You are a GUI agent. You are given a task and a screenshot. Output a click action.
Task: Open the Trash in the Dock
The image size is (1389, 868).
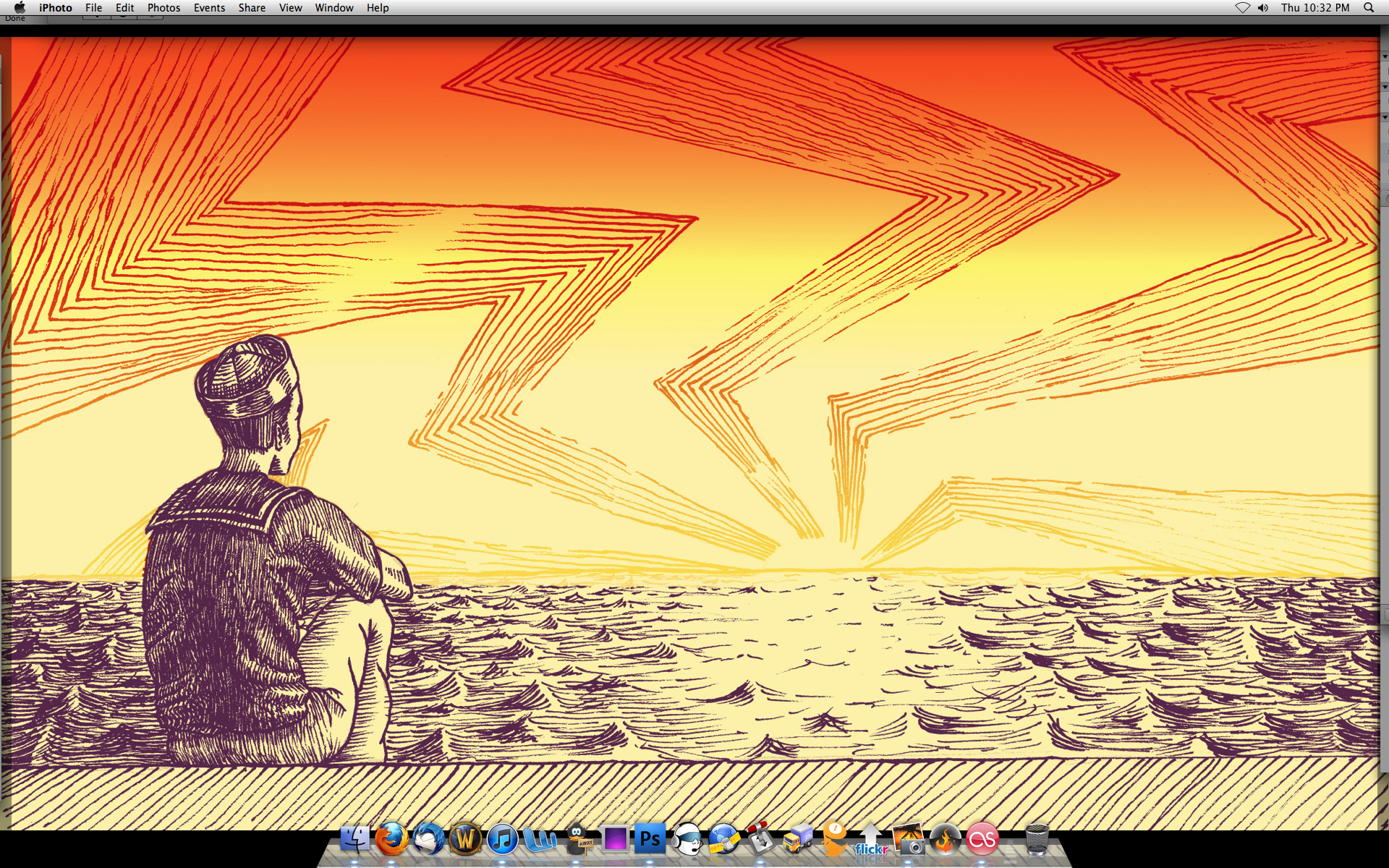[1037, 839]
